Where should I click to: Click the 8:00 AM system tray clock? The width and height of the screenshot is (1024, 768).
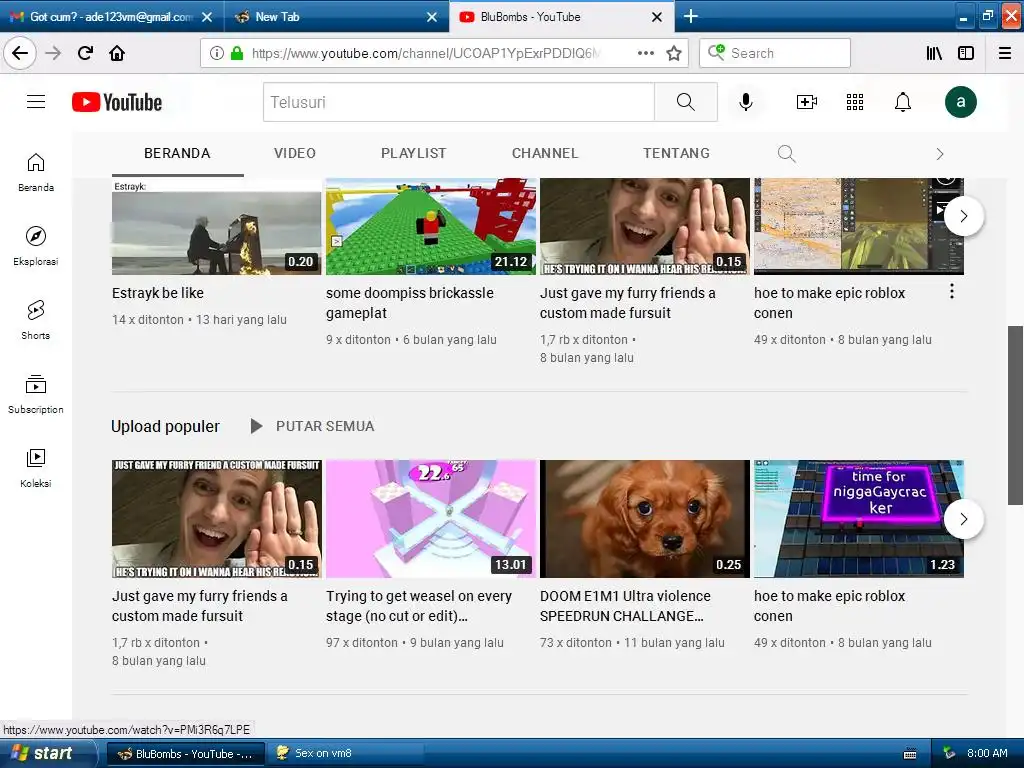[987, 754]
